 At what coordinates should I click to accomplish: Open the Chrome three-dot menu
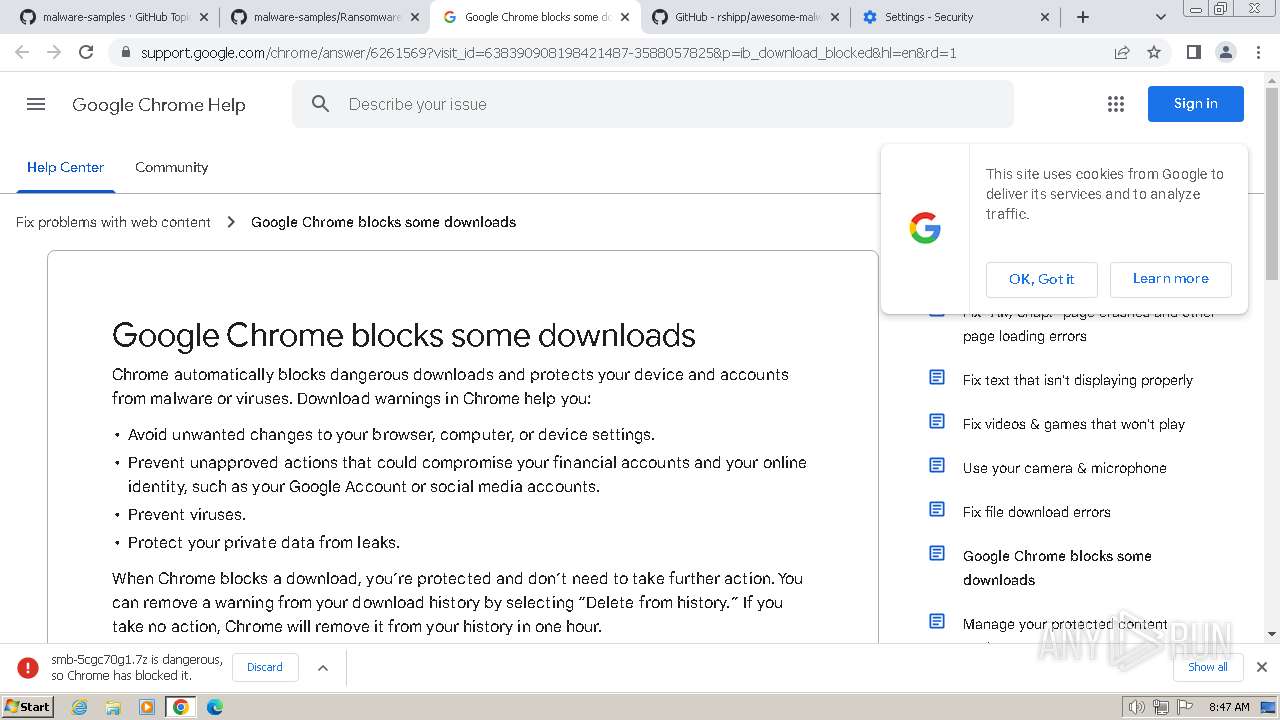tap(1258, 52)
